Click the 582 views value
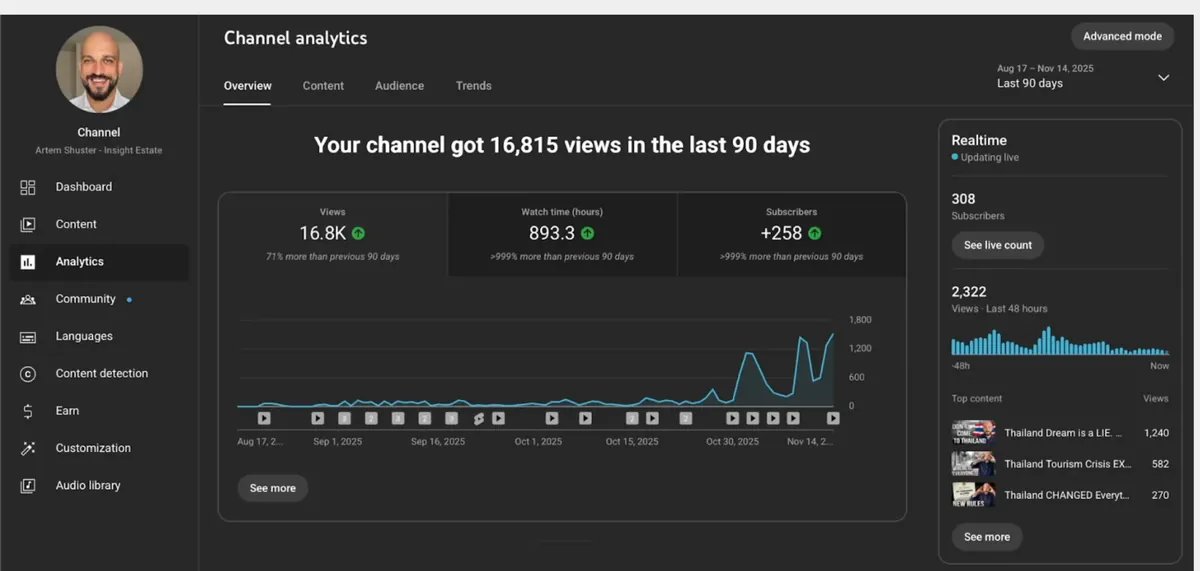The width and height of the screenshot is (1200, 571). coord(1160,464)
